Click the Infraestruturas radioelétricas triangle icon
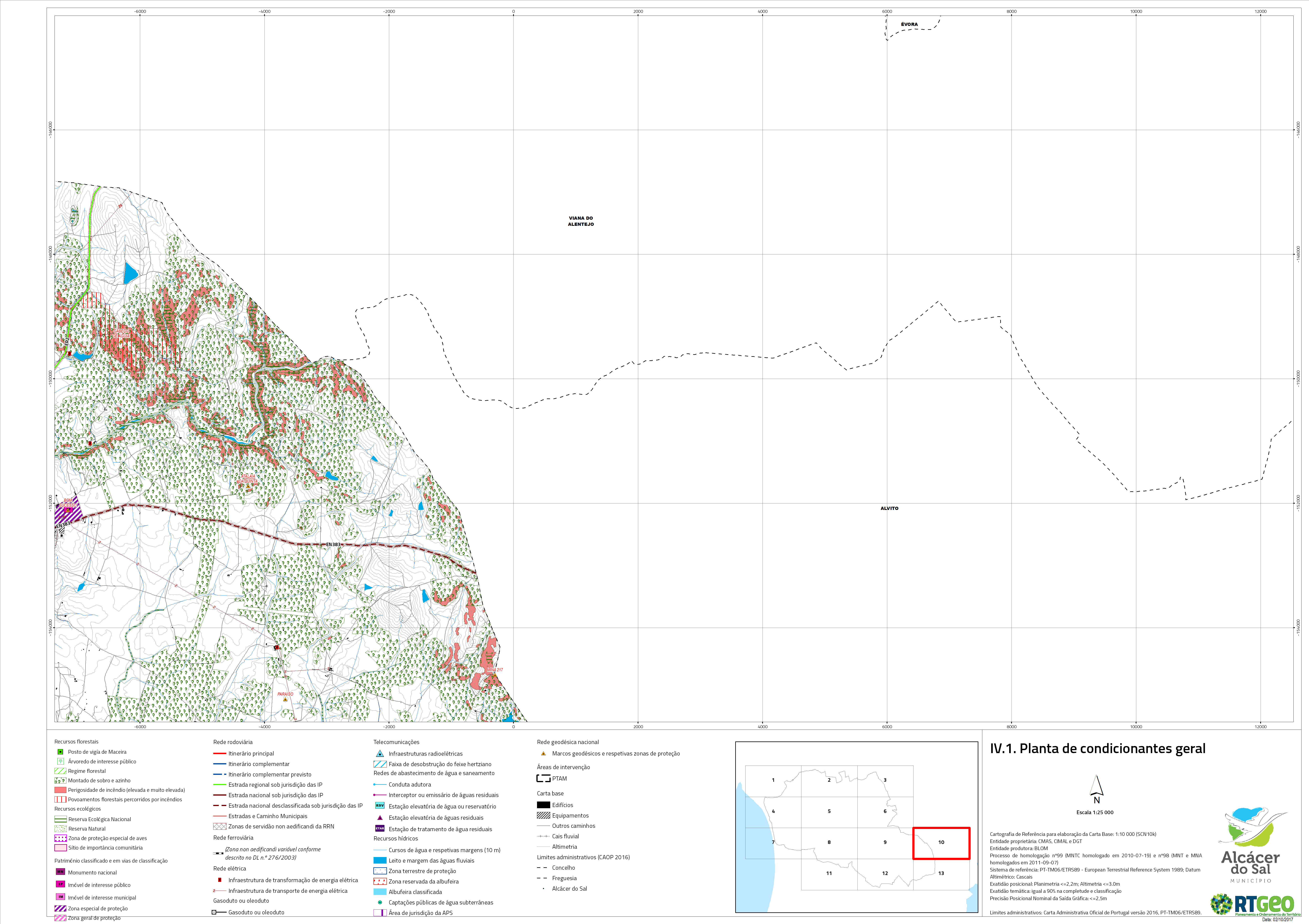 pyautogui.click(x=380, y=754)
